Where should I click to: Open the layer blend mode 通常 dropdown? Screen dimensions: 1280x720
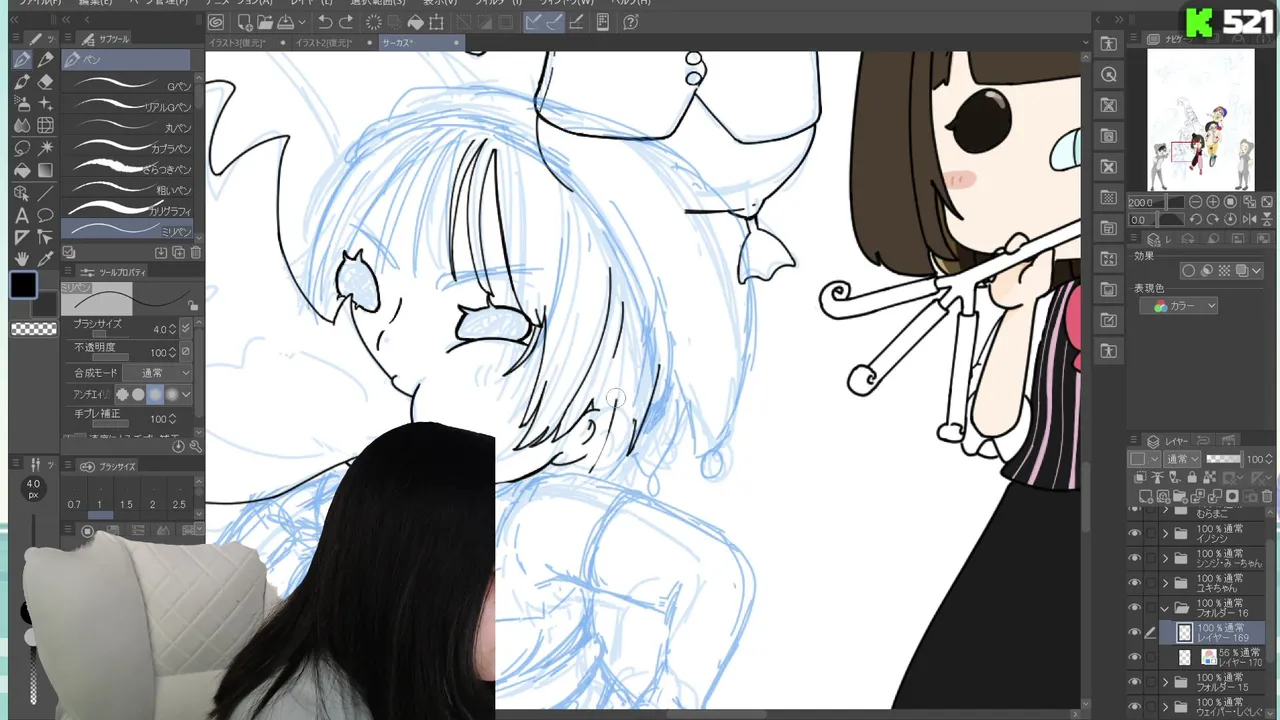1182,459
